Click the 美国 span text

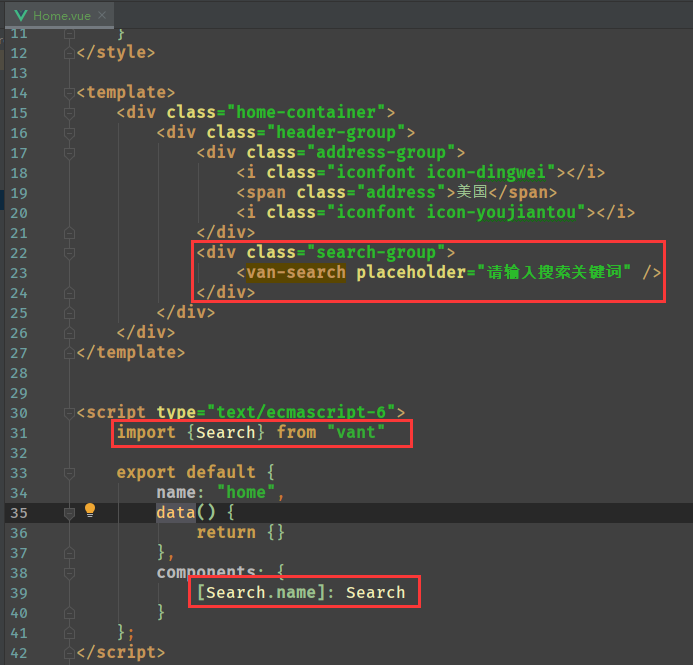(x=472, y=192)
